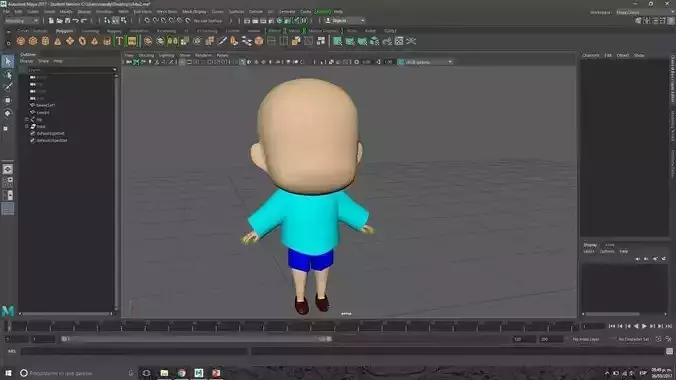Click the PowerPoint taskbar icon
Viewport: 676px width, 380px height.
pyautogui.click(x=216, y=373)
